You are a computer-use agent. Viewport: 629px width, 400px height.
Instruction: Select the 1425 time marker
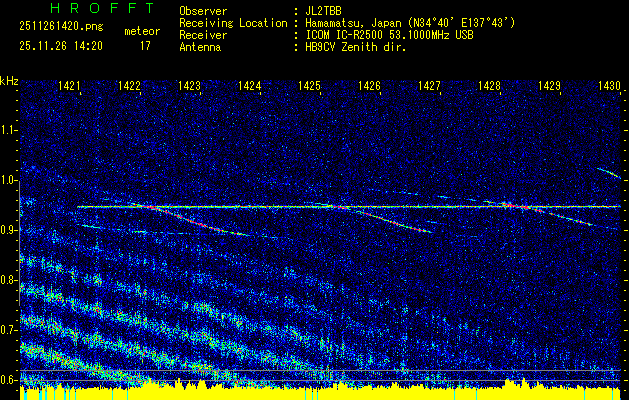310,87
